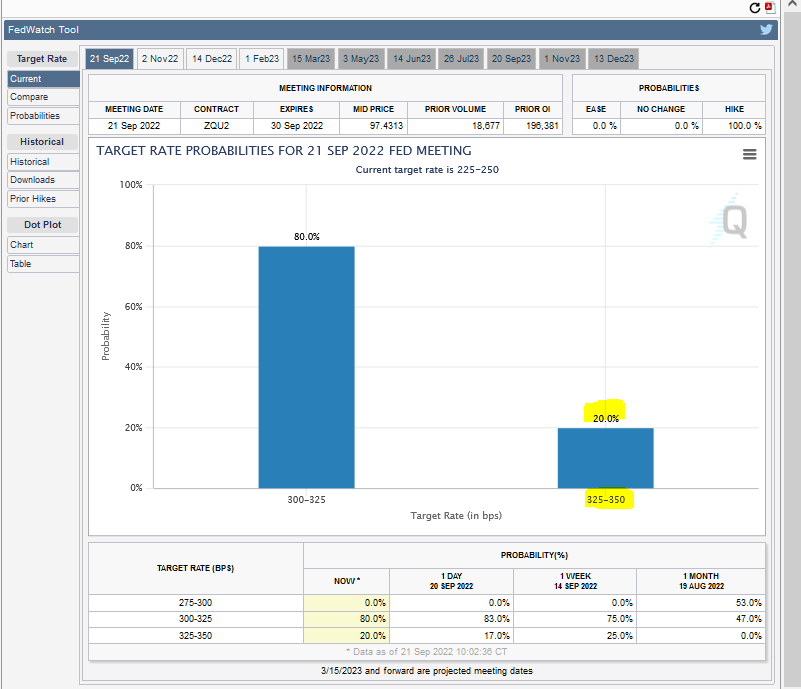Open the Twitter bird share icon
Image resolution: width=801 pixels, height=689 pixels.
[766, 30]
